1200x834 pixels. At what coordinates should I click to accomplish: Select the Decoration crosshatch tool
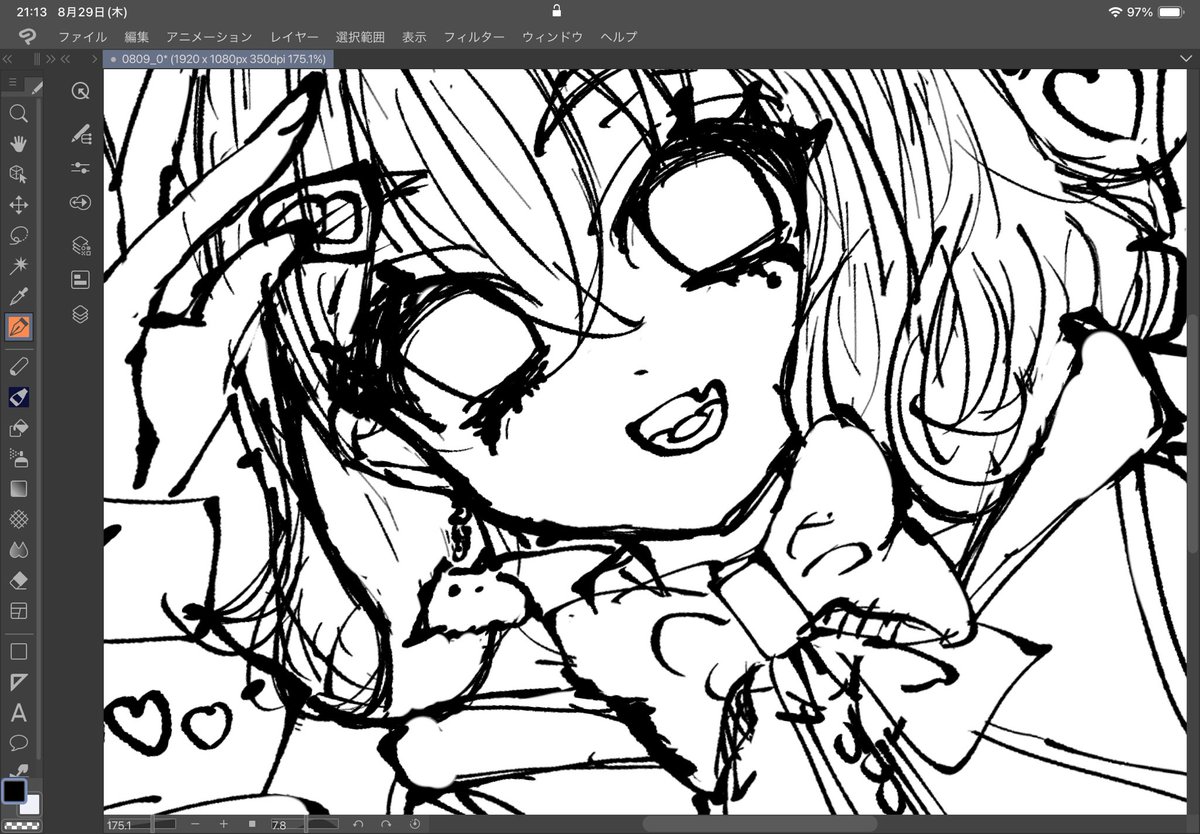click(18, 519)
